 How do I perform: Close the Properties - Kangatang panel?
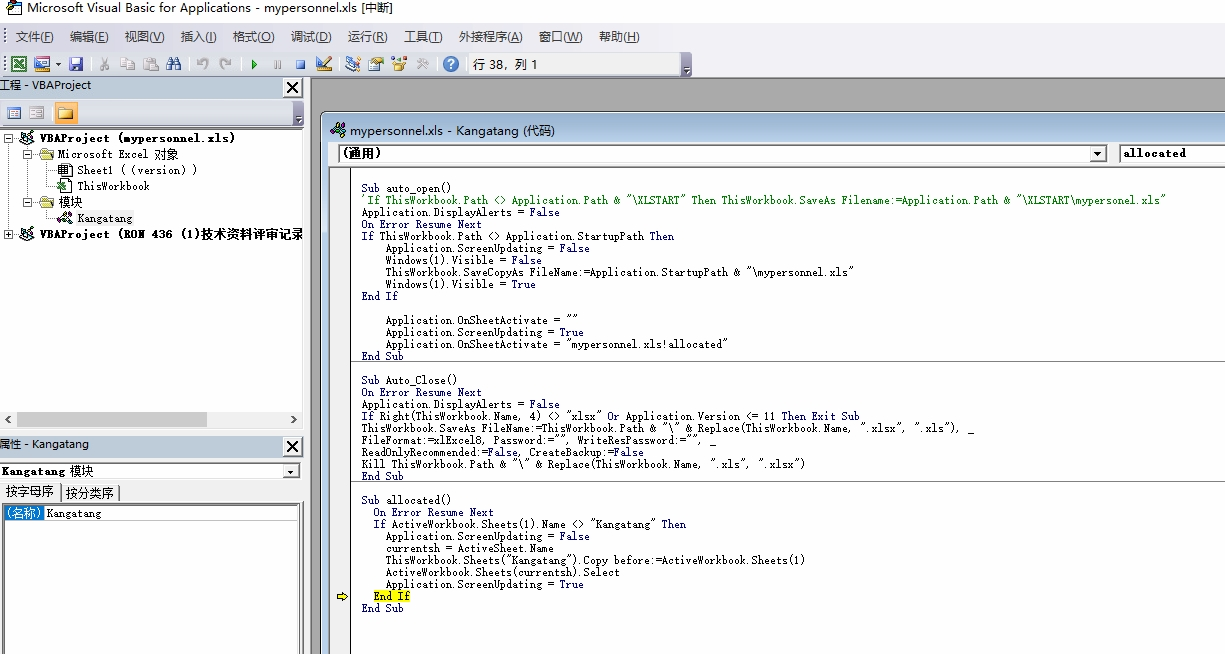[x=292, y=446]
